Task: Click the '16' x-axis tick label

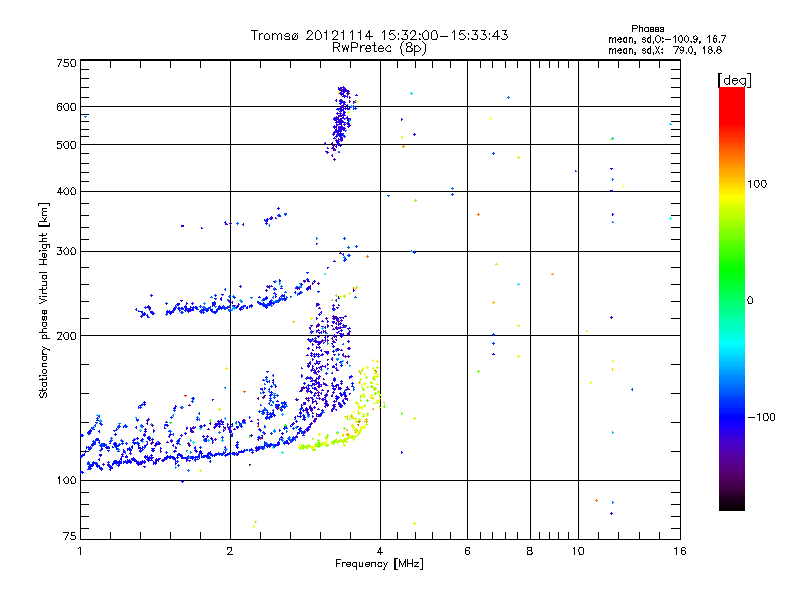Action: 680,551
